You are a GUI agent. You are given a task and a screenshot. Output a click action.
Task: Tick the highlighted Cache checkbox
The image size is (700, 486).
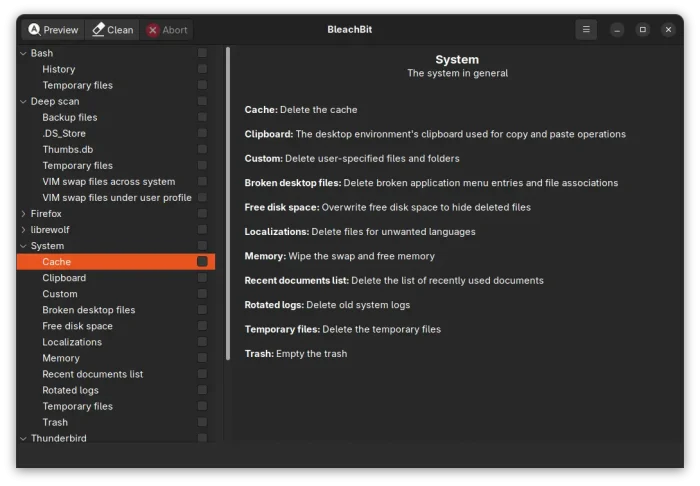202,262
